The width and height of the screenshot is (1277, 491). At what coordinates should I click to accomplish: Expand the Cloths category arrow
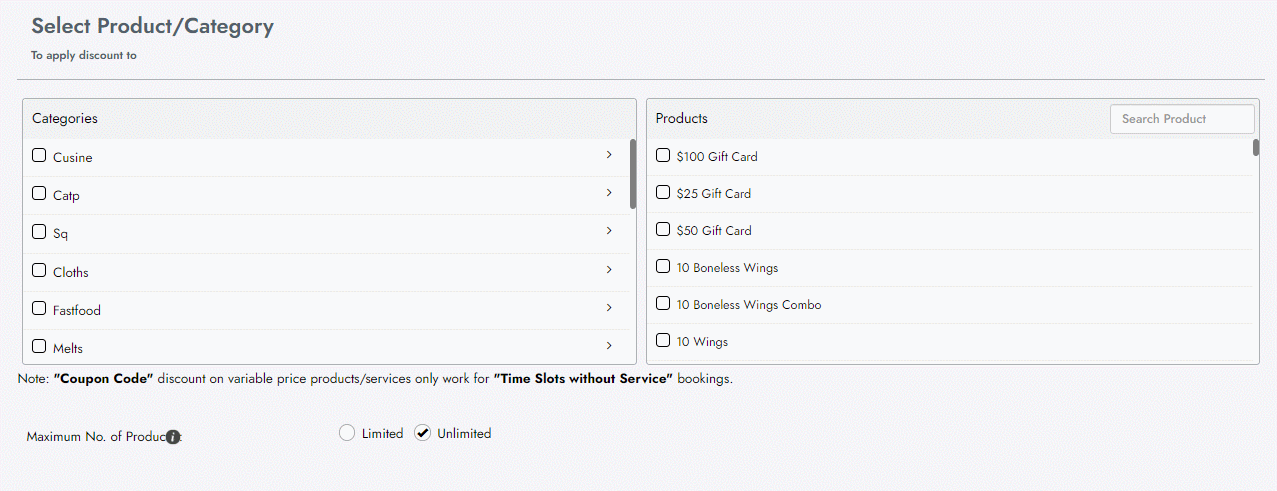pos(609,270)
